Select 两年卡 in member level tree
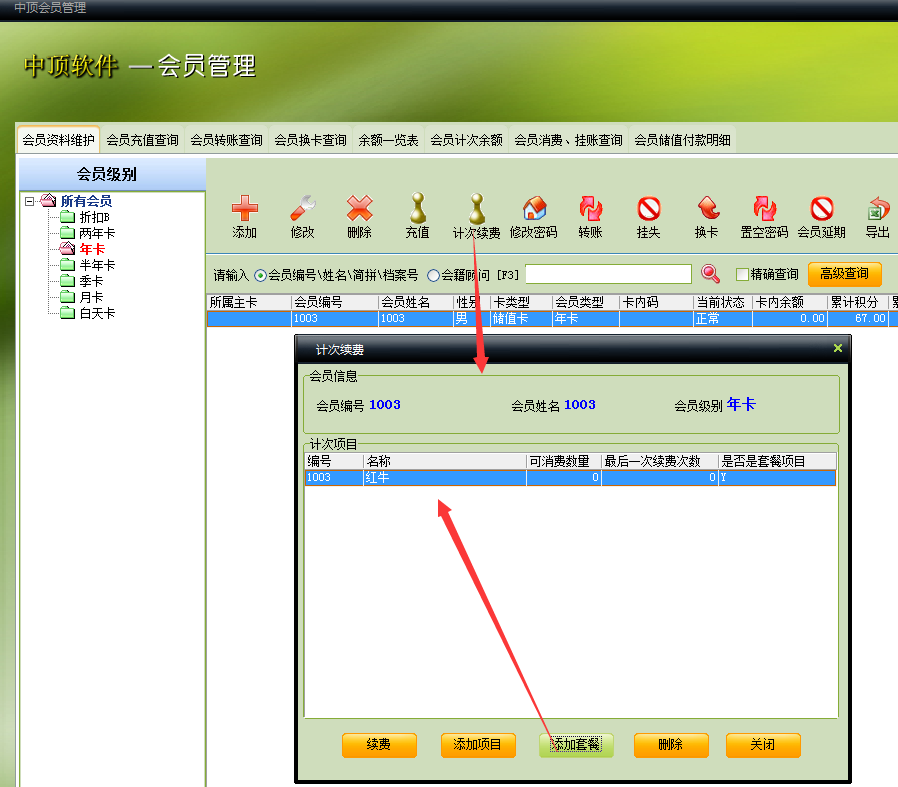 click(97, 233)
